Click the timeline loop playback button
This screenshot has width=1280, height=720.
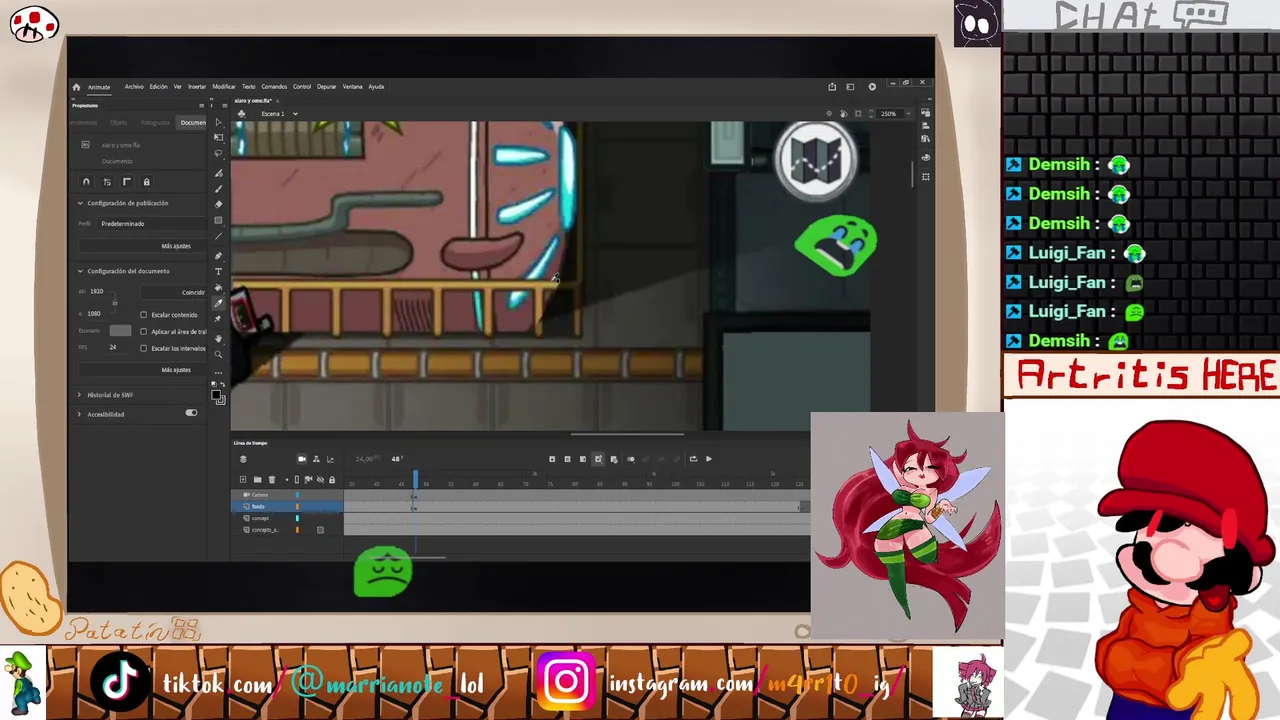tap(693, 459)
